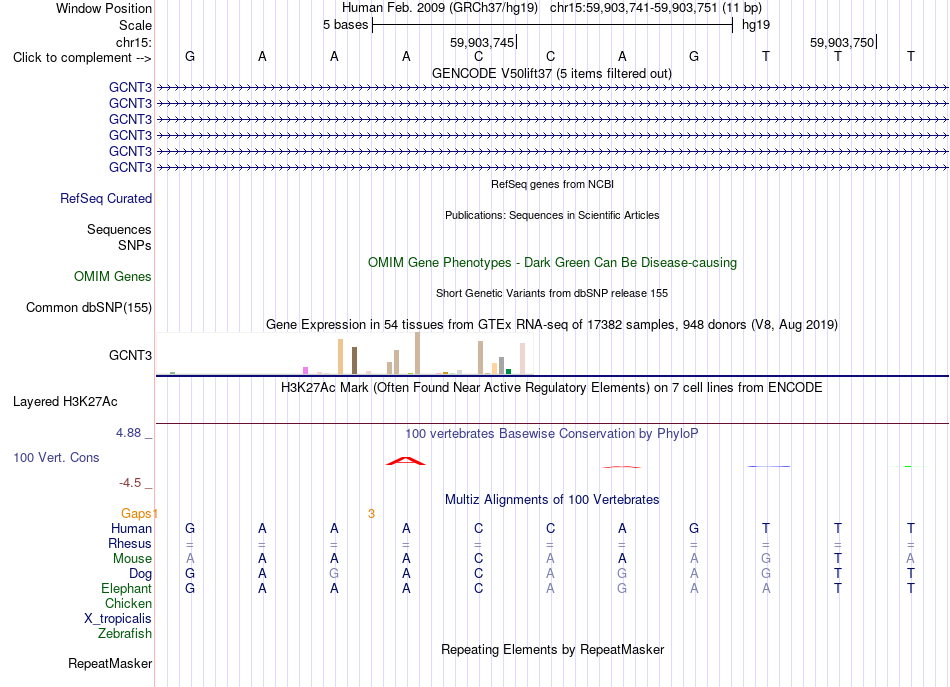The image size is (950, 687).
Task: Click the C base in the Elephant row
Action: 478,588
